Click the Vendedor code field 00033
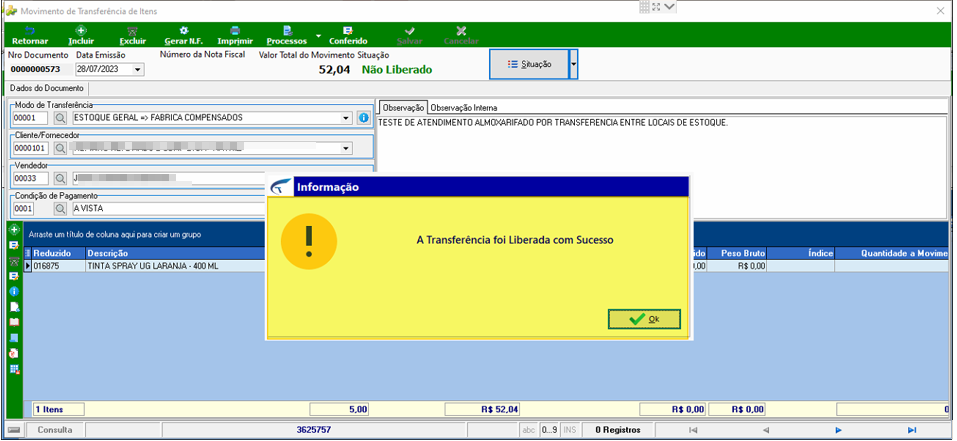Viewport: 957px width, 441px height. tap(30, 178)
